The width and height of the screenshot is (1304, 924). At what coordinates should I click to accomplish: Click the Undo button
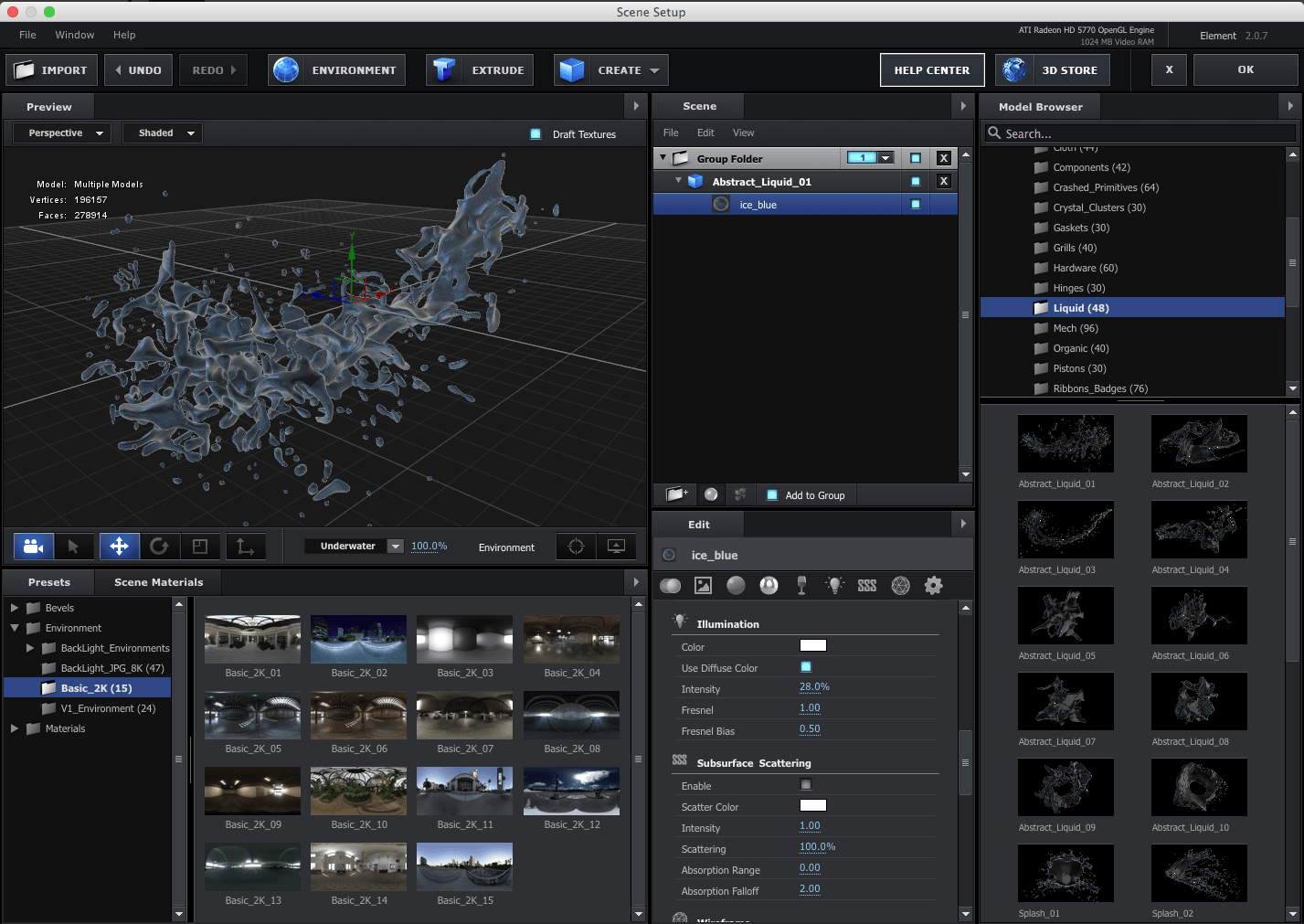138,70
